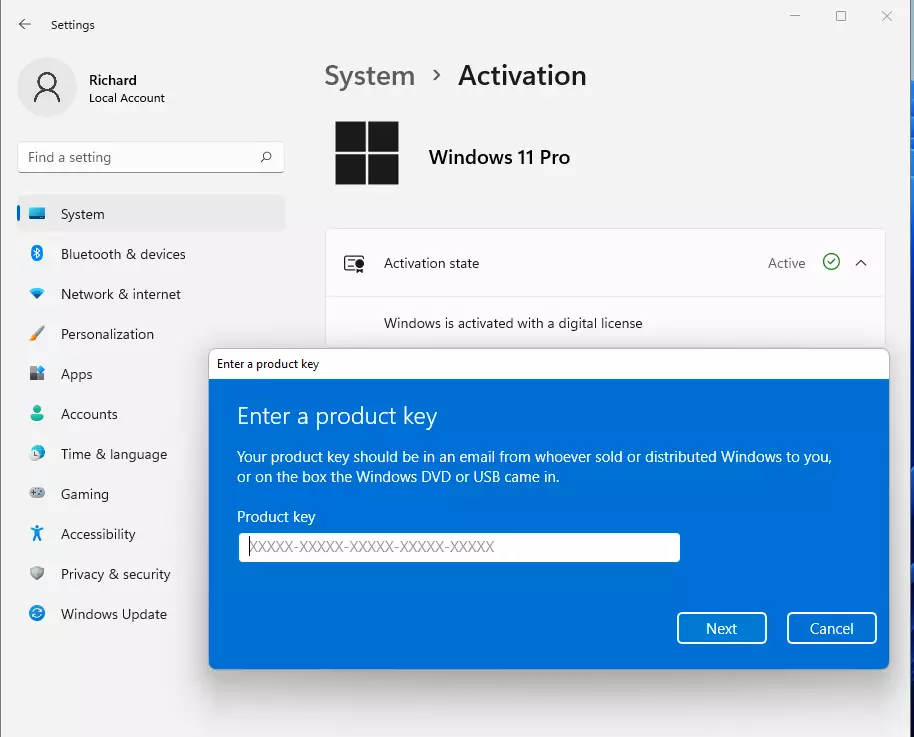Viewport: 914px width, 737px height.
Task: Collapse the Activation state section chevron
Action: pyautogui.click(x=861, y=263)
